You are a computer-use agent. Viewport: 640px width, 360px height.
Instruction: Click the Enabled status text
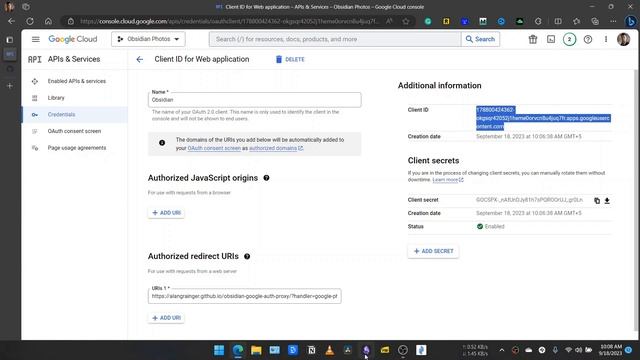click(494, 227)
